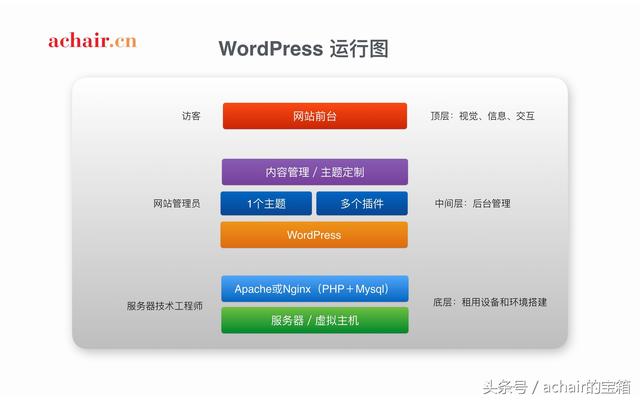Select the purple 内容管理 / 主题定制 block

315,172
